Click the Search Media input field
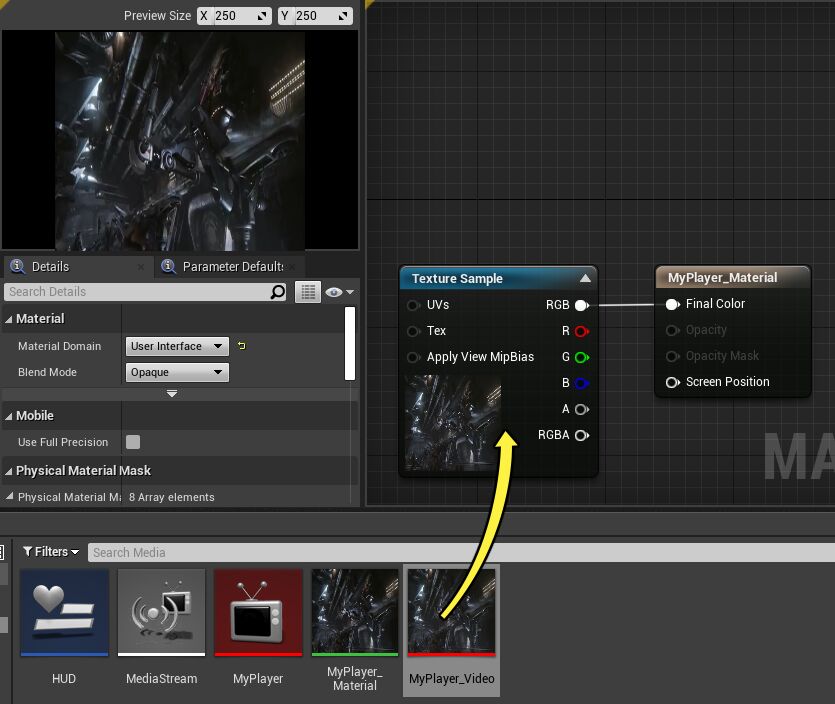This screenshot has height=704, width=835. point(460,552)
